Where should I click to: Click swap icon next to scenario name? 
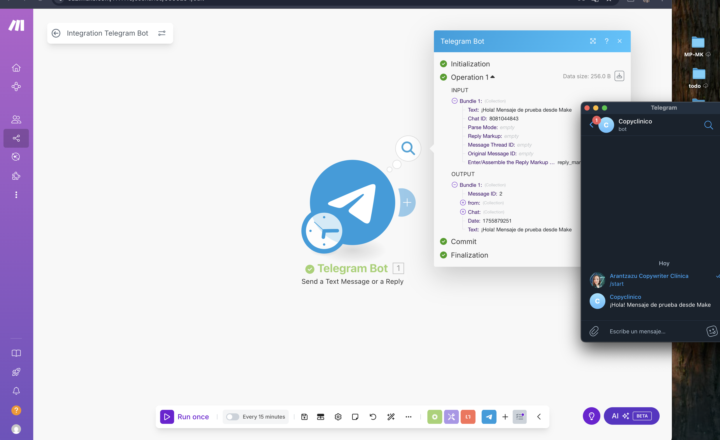pyautogui.click(x=162, y=33)
